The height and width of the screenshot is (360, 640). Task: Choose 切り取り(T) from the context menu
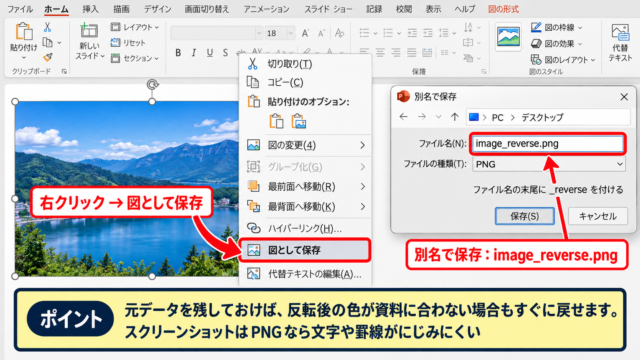tap(305, 64)
